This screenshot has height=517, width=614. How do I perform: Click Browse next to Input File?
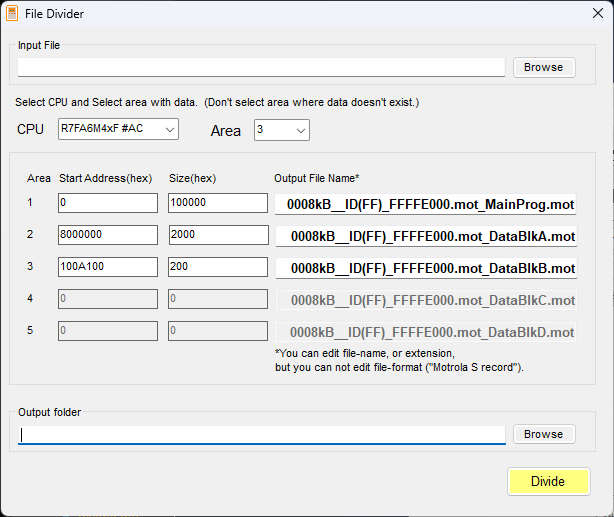(x=544, y=67)
